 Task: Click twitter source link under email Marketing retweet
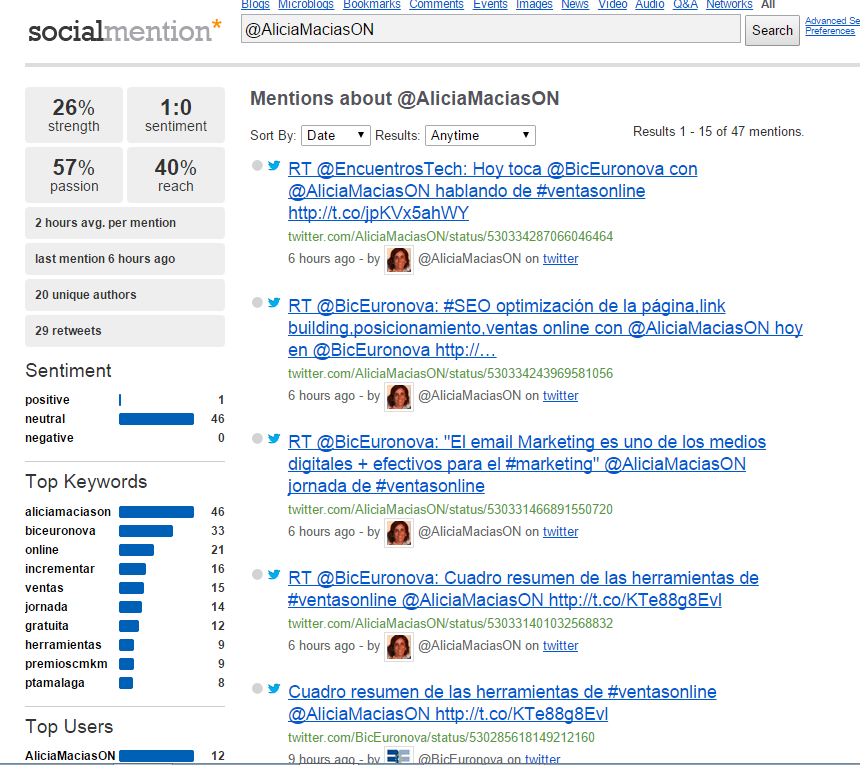[560, 532]
